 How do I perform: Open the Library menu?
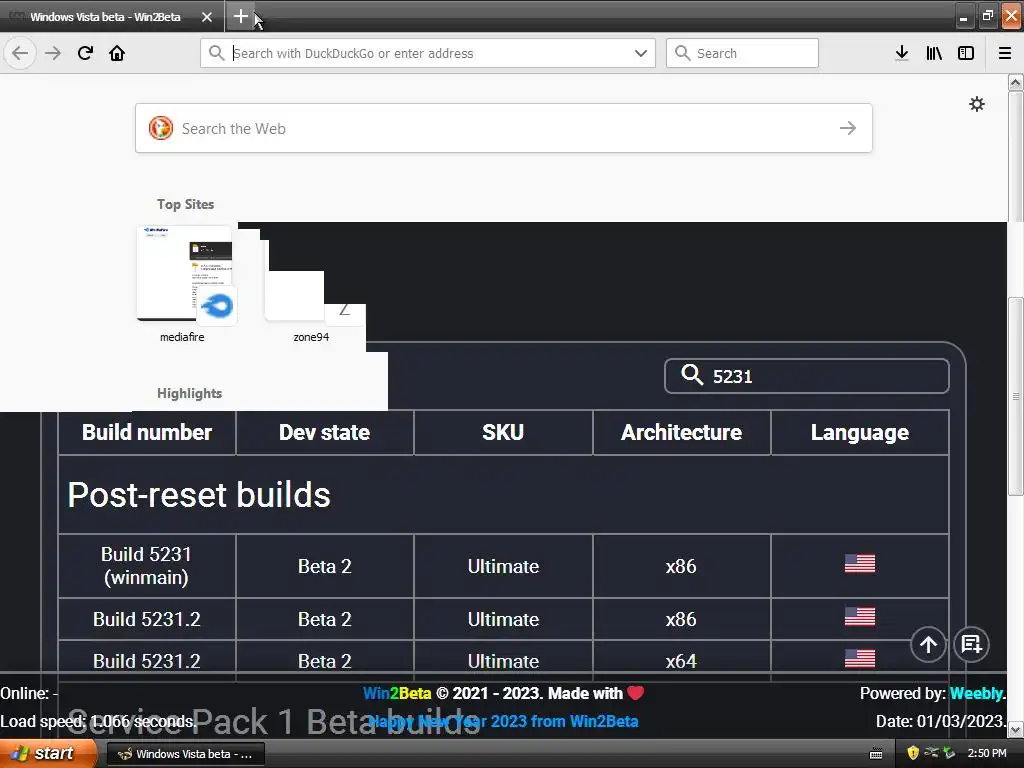(934, 53)
